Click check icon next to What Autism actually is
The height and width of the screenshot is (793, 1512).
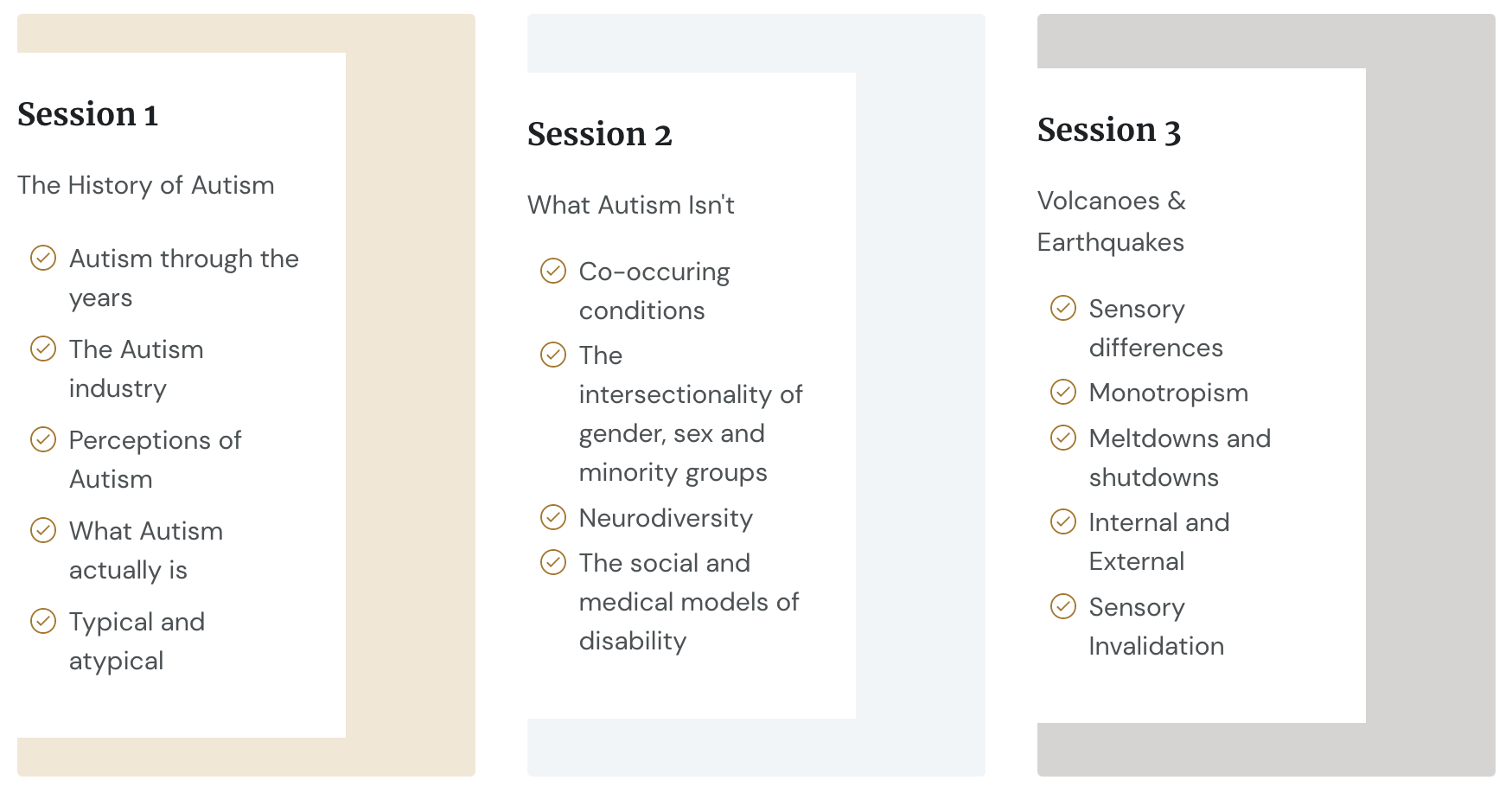pyautogui.click(x=43, y=530)
